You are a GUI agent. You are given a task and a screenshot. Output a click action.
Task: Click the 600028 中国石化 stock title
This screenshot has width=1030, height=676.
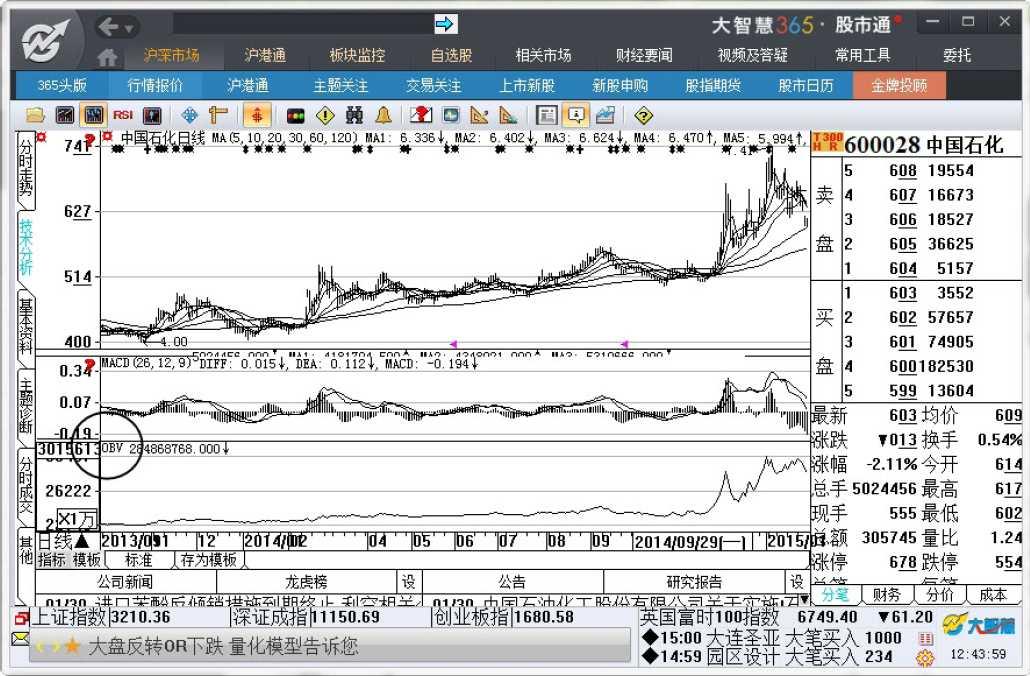tap(924, 145)
